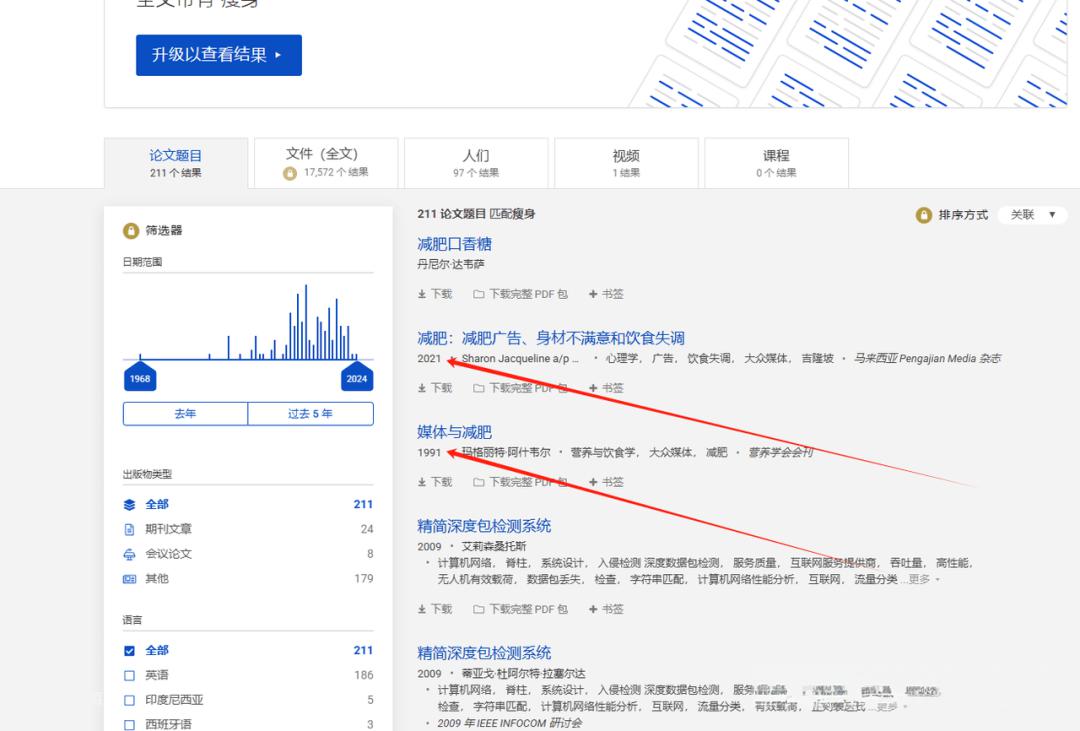Click the stacked layers icon beside 全部
The height and width of the screenshot is (731, 1080).
click(x=129, y=504)
